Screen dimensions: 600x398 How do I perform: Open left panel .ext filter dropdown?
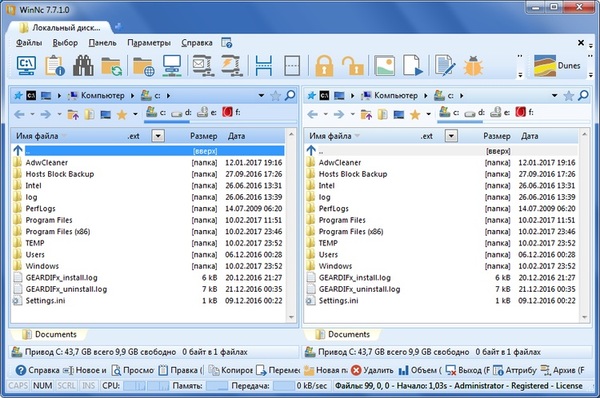(x=158, y=136)
